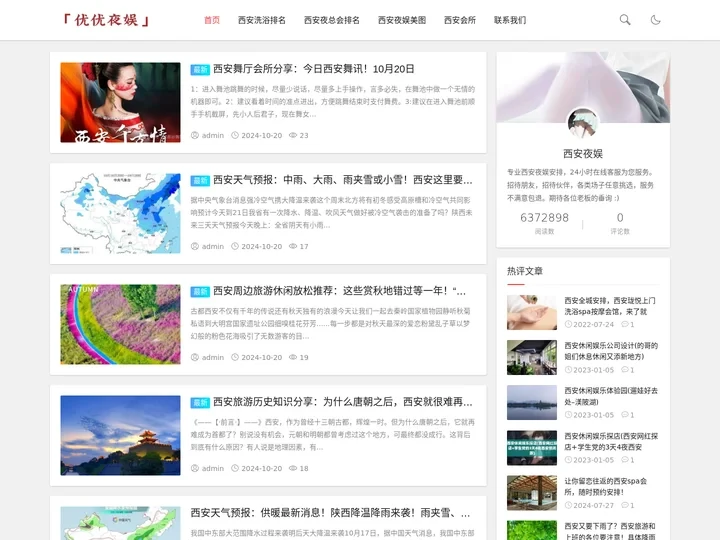Click profile card banner image

583,87
